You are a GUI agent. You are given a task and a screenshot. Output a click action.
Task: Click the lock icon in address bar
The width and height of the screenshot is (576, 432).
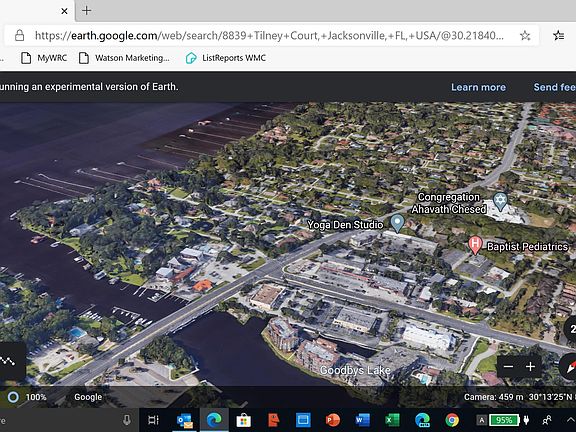tap(19, 36)
